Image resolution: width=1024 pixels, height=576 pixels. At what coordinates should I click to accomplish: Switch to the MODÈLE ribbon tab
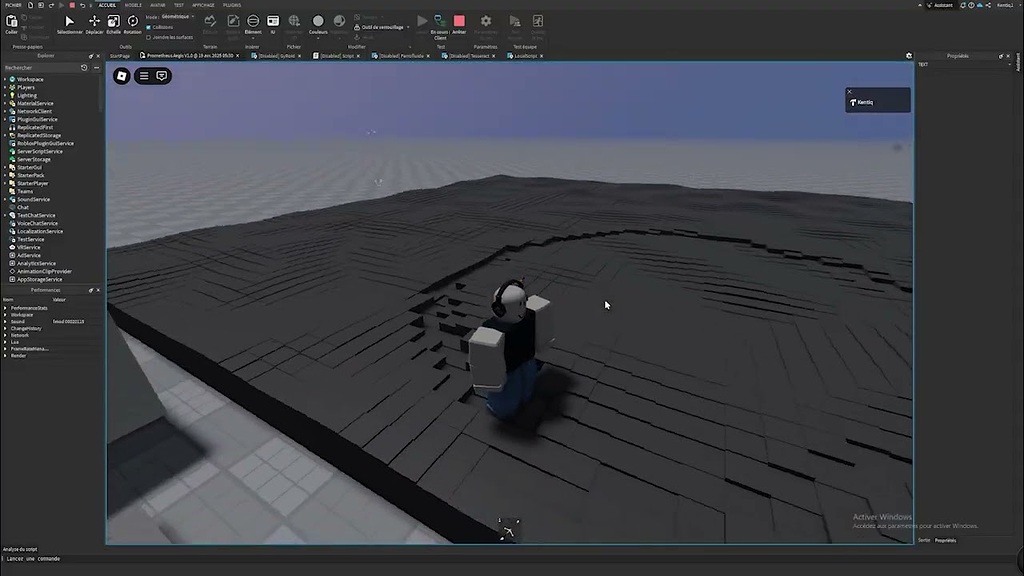point(134,5)
